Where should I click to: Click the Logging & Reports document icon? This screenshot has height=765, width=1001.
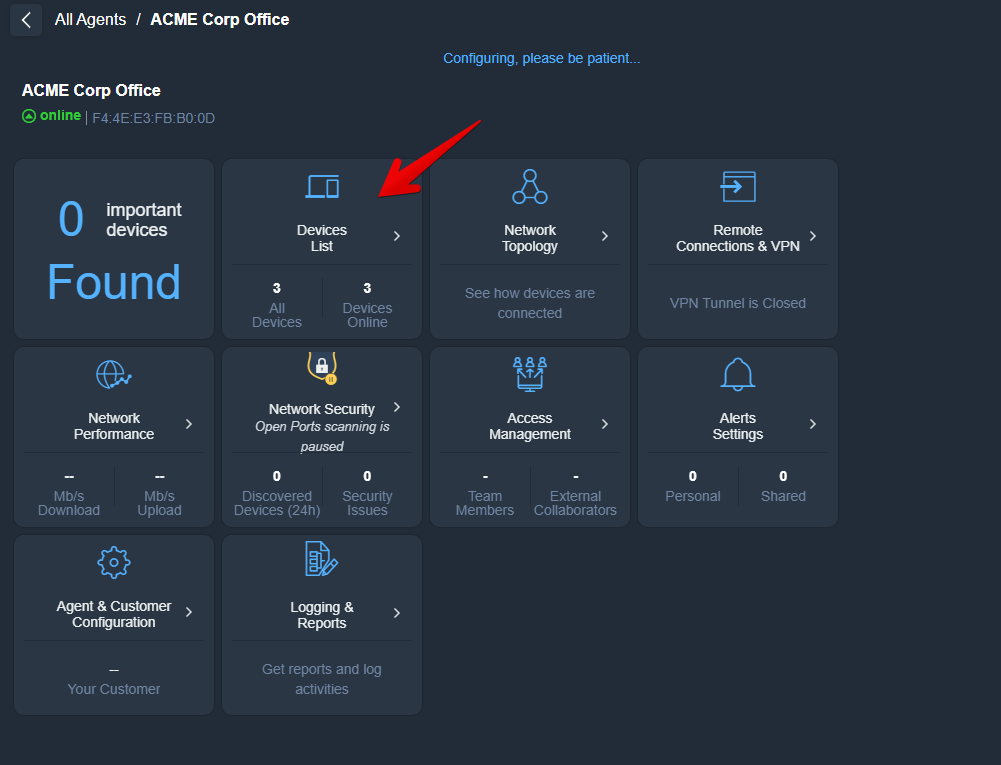click(x=322, y=560)
